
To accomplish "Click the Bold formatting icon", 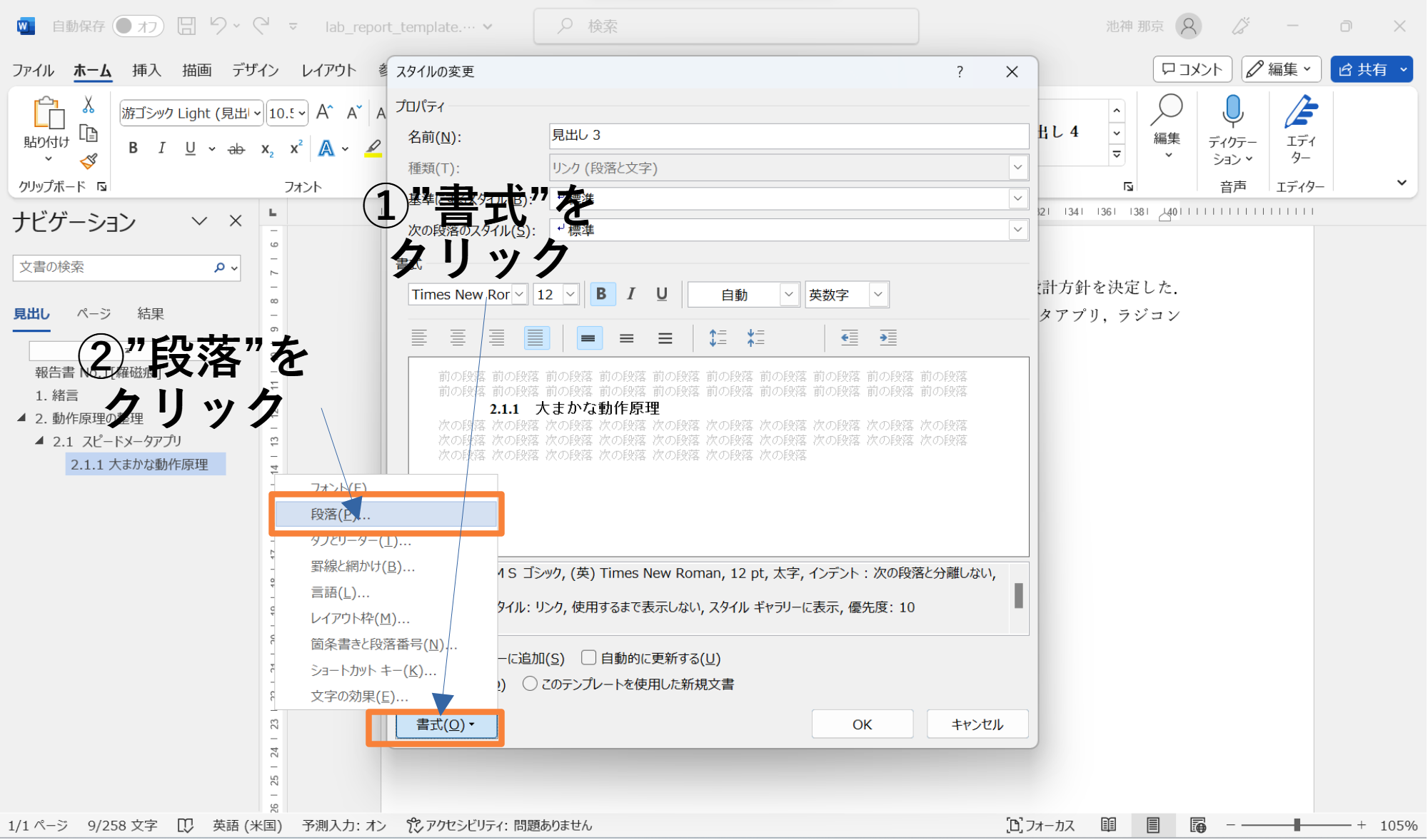I will click(601, 294).
